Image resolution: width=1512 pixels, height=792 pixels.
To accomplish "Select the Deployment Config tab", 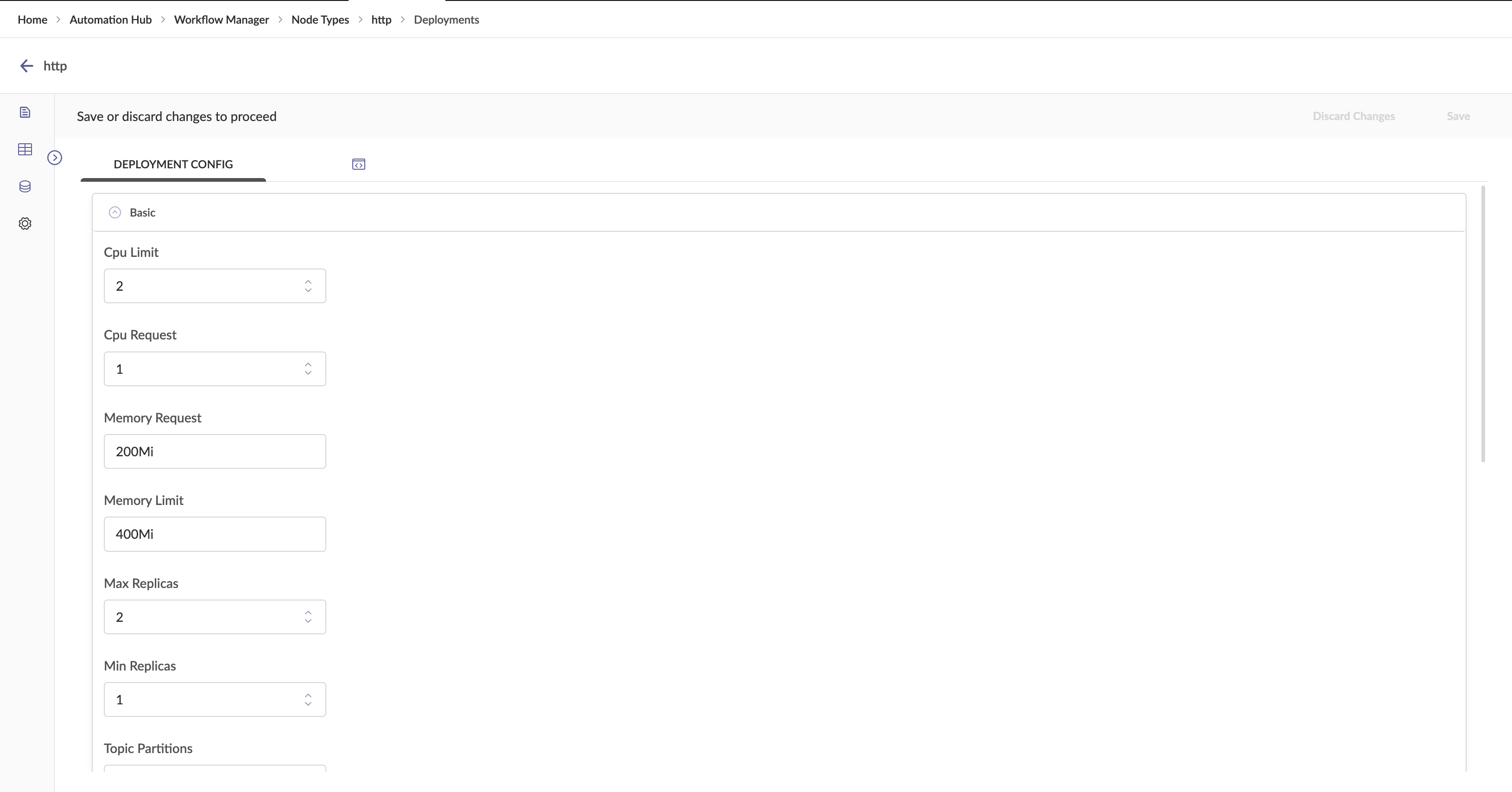I will tap(173, 165).
